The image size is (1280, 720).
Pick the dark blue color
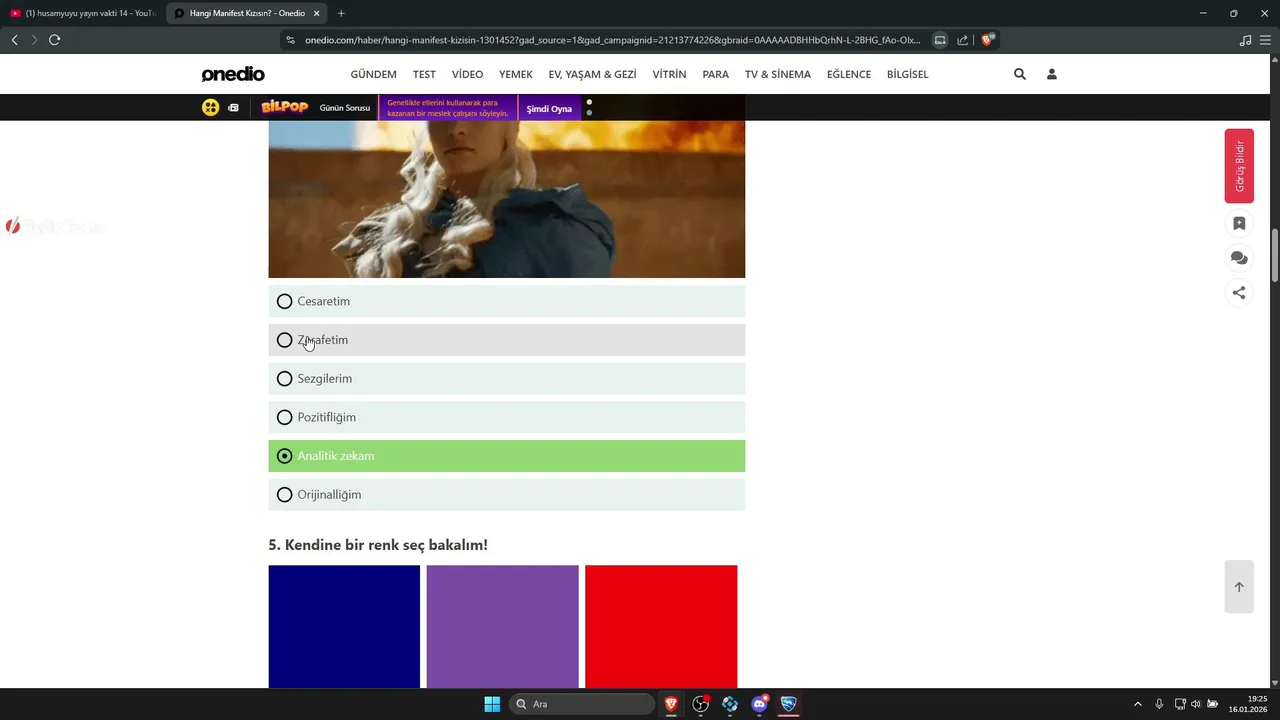344,627
